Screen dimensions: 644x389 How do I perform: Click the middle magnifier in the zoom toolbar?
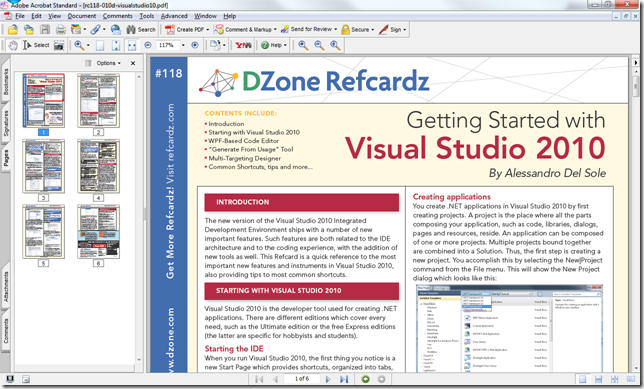coord(319,45)
